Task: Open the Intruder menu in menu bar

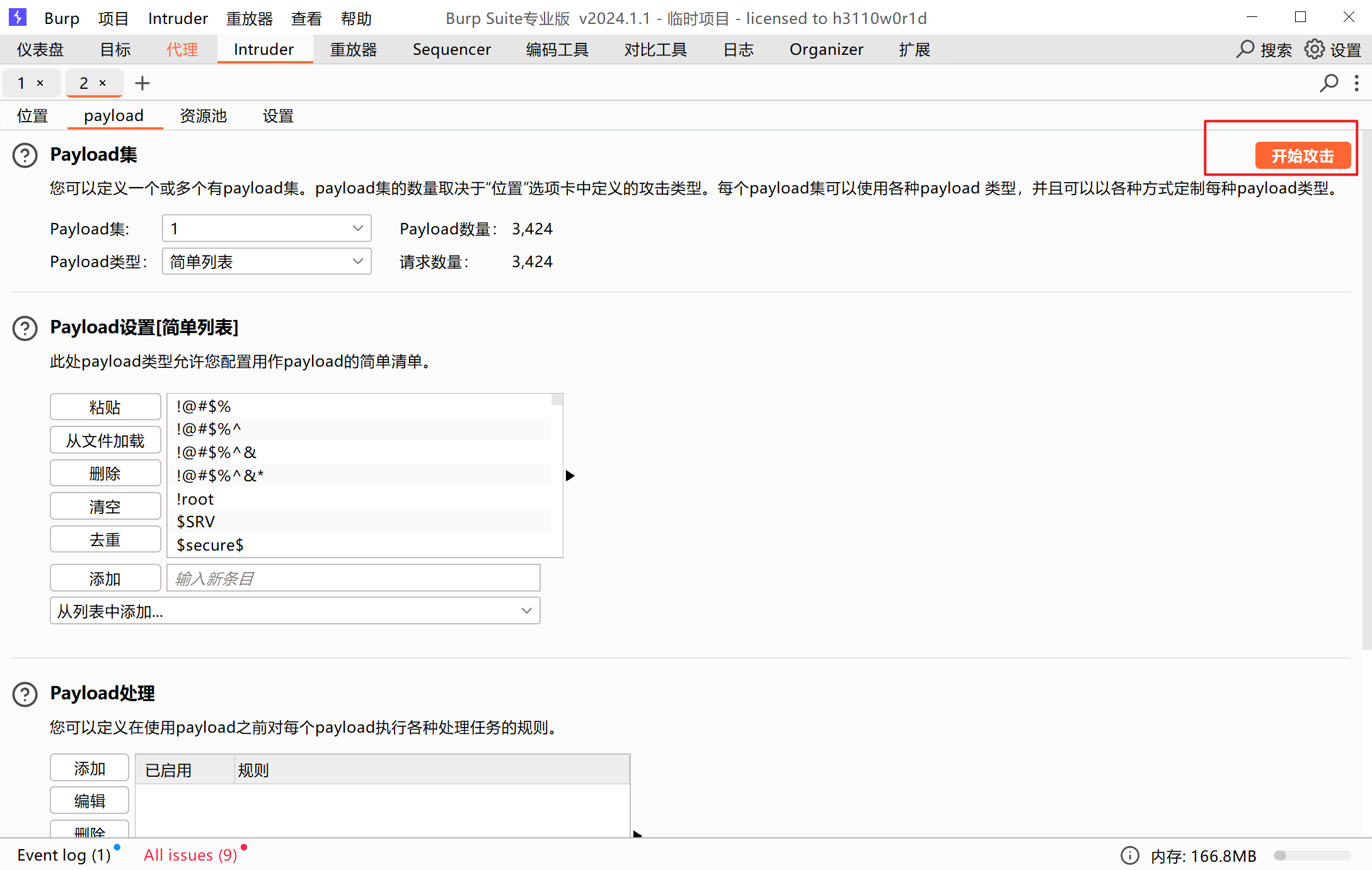Action: (x=178, y=18)
